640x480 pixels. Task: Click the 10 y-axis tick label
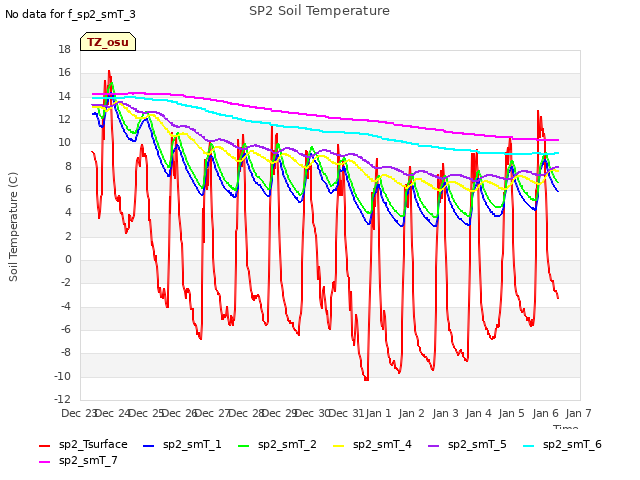tap(64, 143)
